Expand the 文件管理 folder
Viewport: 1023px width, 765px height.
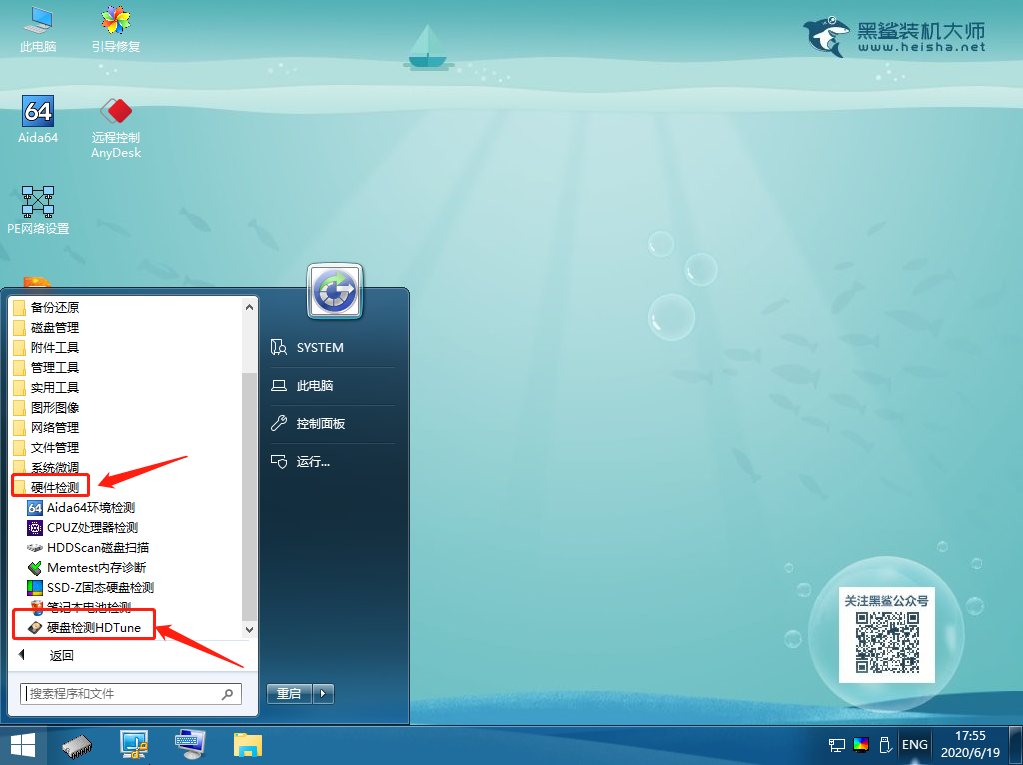tap(46, 447)
